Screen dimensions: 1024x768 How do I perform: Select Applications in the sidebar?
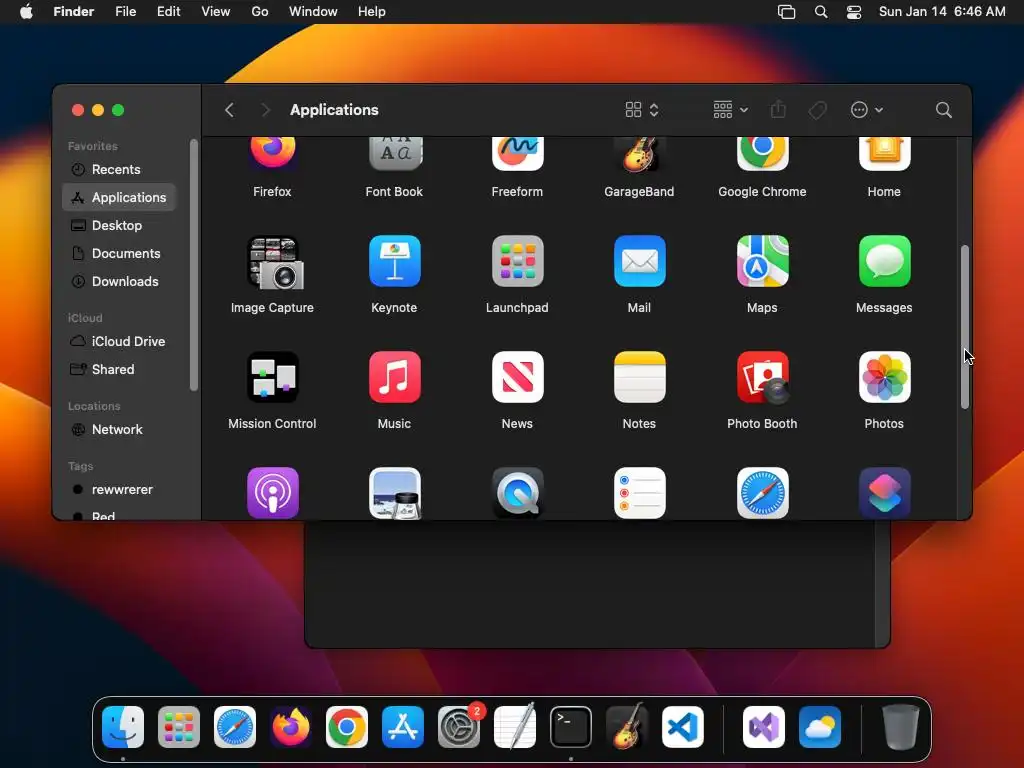point(119,197)
